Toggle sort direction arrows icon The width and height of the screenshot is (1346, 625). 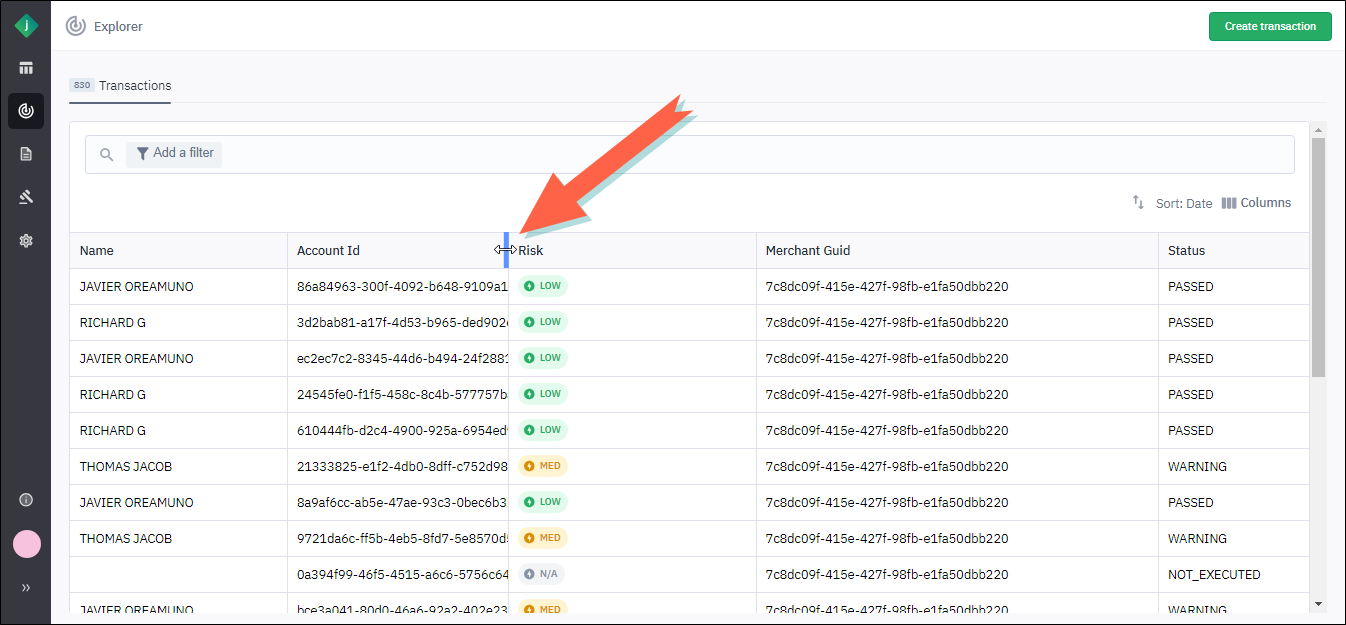1138,202
